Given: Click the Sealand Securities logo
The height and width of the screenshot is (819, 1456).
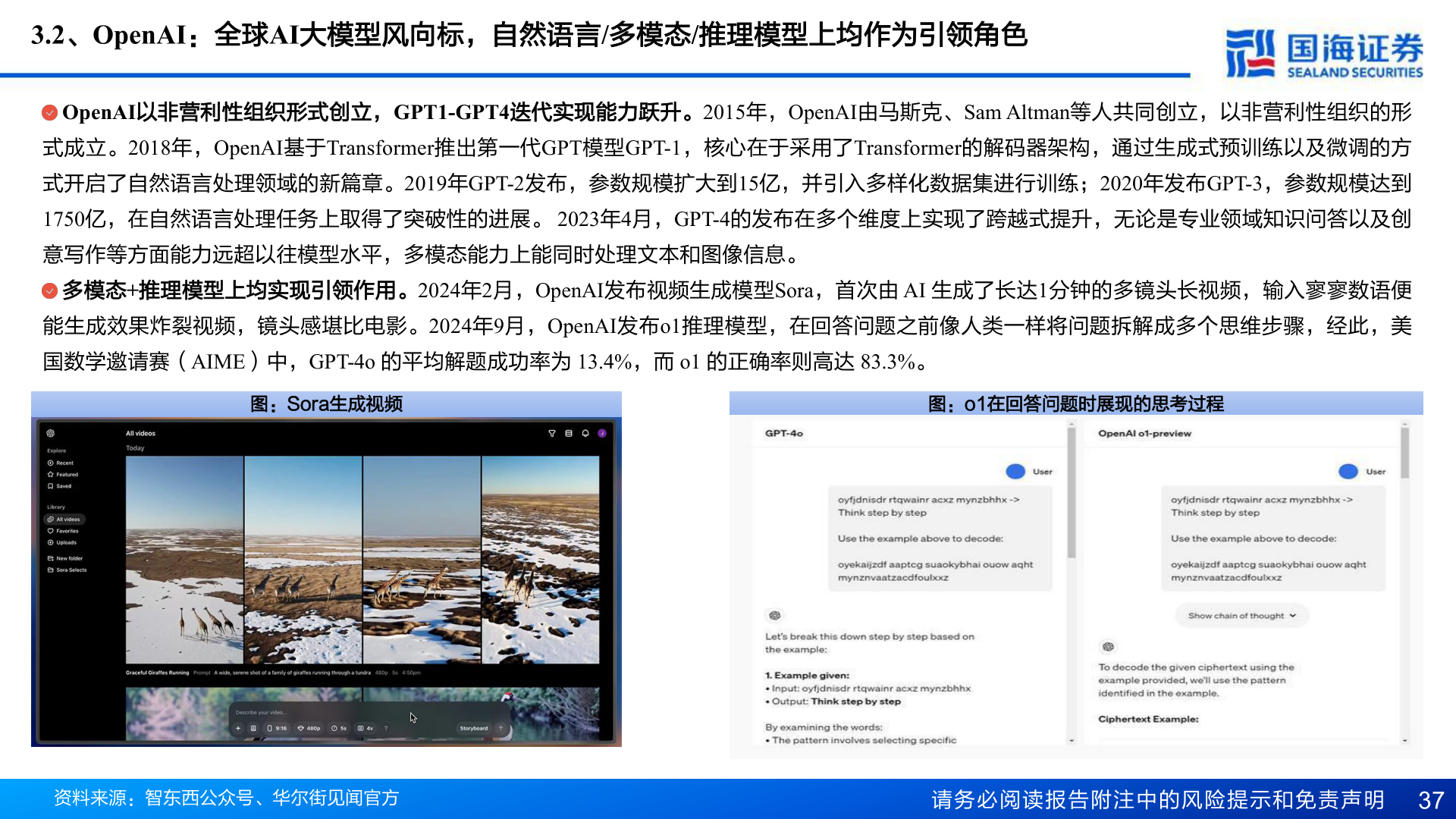Looking at the screenshot, I should (1324, 53).
